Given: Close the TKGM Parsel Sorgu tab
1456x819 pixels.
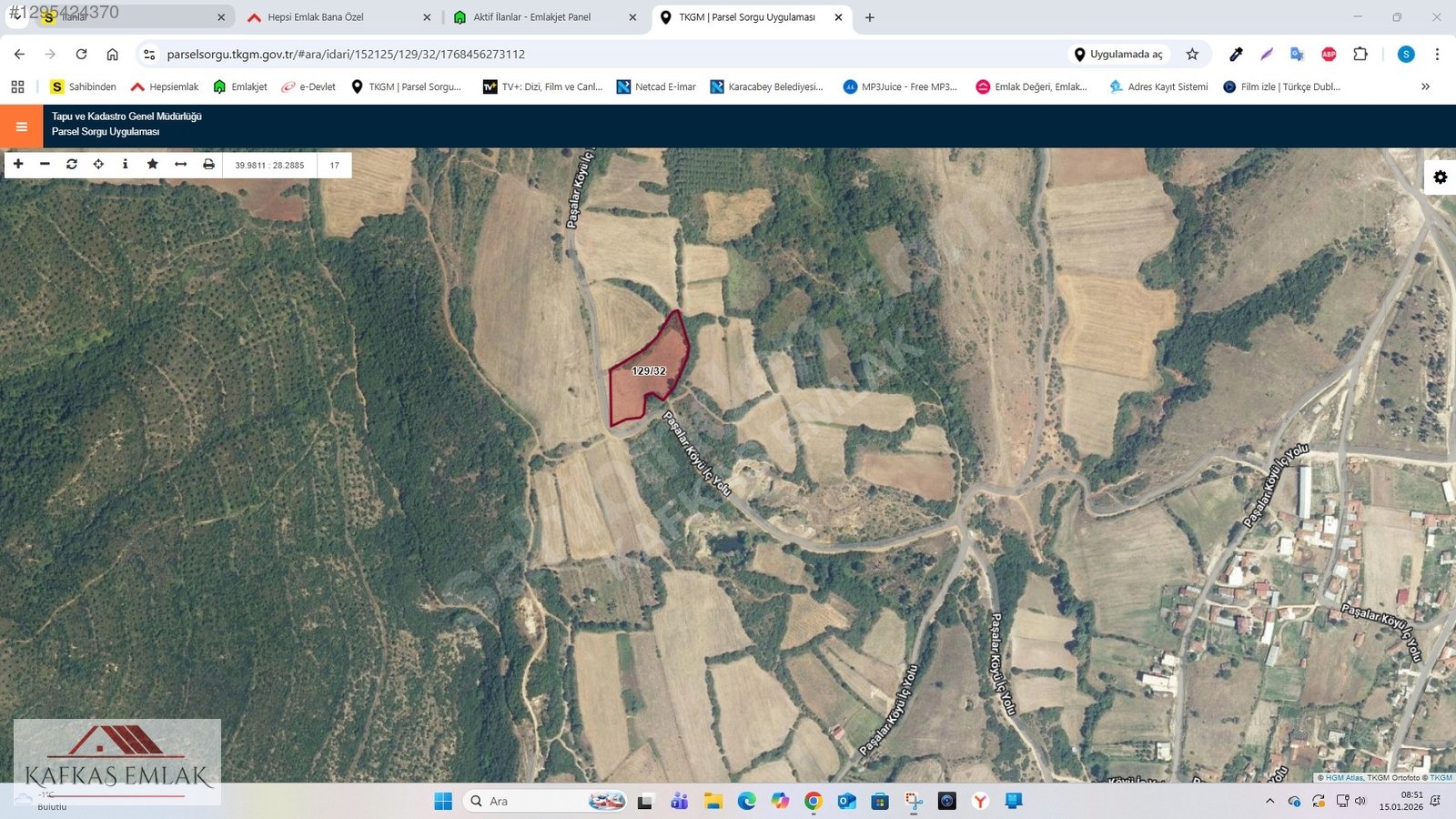Looking at the screenshot, I should point(838,17).
